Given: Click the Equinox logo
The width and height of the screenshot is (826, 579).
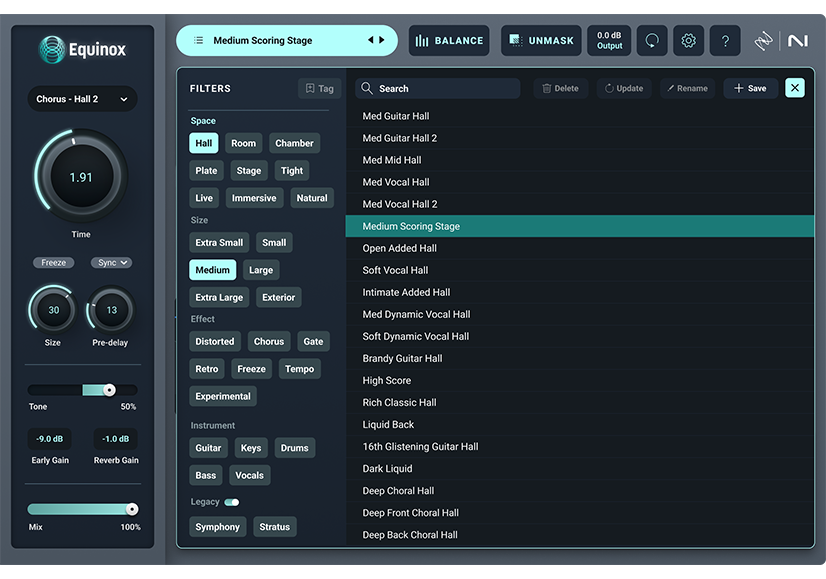Looking at the screenshot, I should point(82,50).
